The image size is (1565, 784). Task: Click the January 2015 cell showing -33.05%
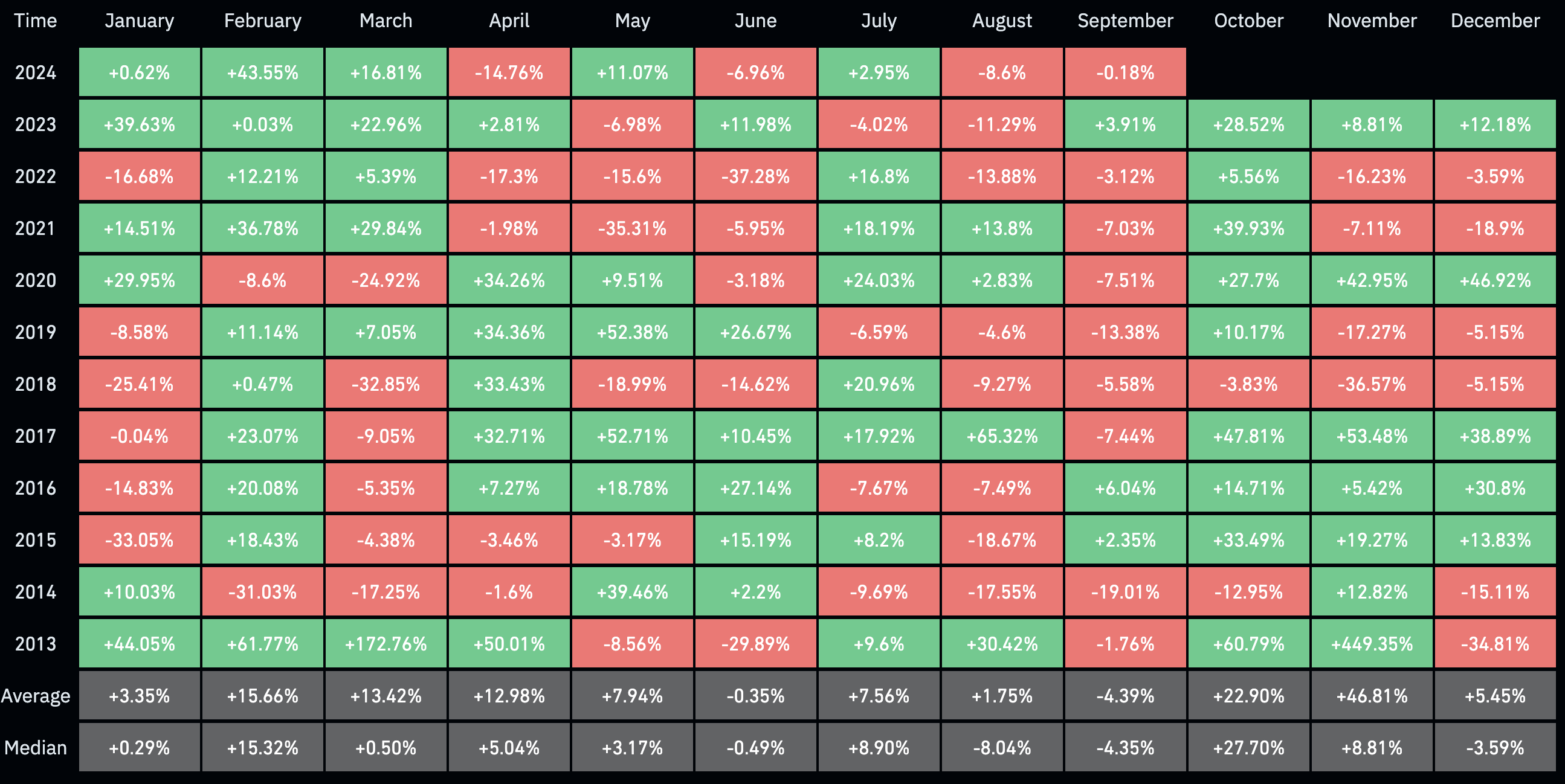pyautogui.click(x=139, y=540)
